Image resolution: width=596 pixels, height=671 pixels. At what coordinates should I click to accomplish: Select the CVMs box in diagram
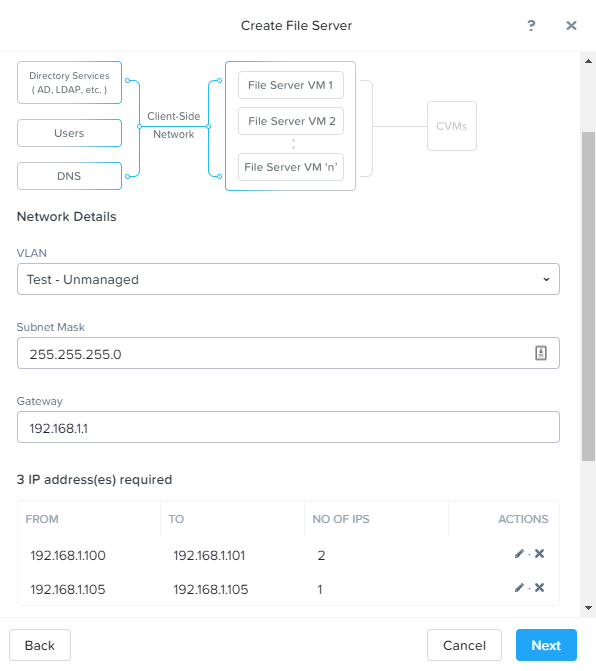(452, 126)
